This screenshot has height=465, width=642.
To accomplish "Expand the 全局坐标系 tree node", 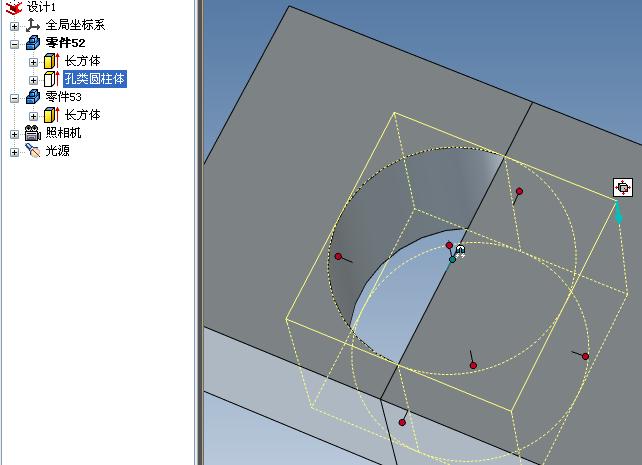I will click(x=14, y=27).
